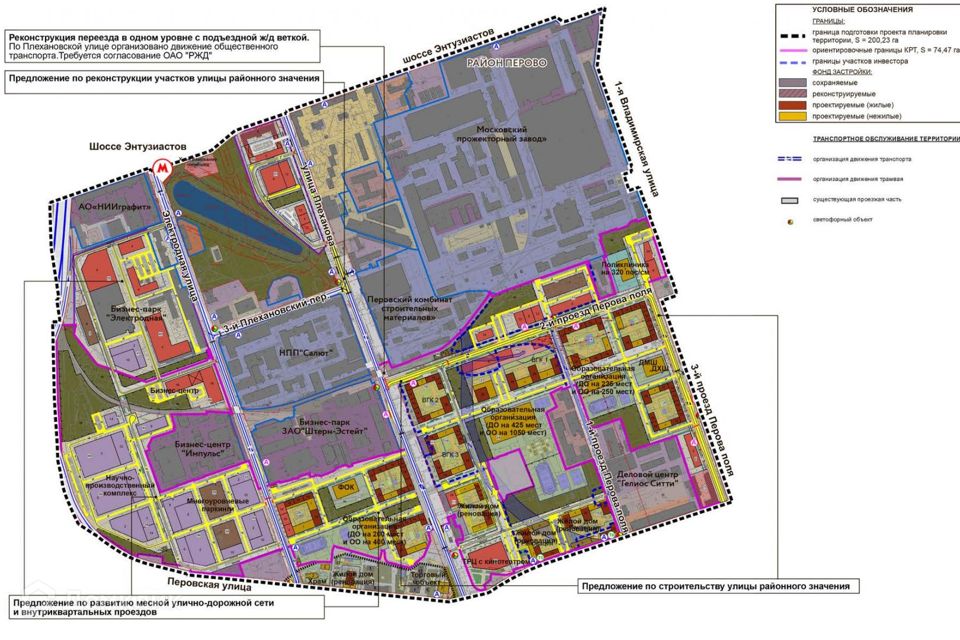Click the 'УСЛОВНЫЕ ОБОЗНАЧЕНИЯ' legend heading

pos(862,10)
